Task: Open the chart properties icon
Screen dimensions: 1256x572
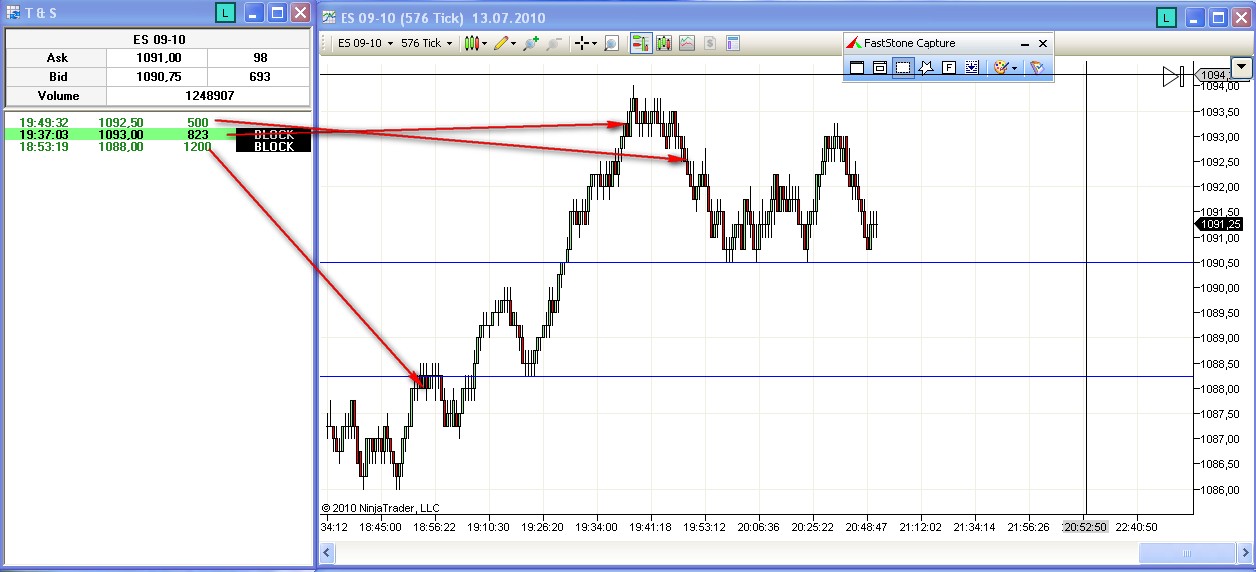Action: tap(732, 43)
